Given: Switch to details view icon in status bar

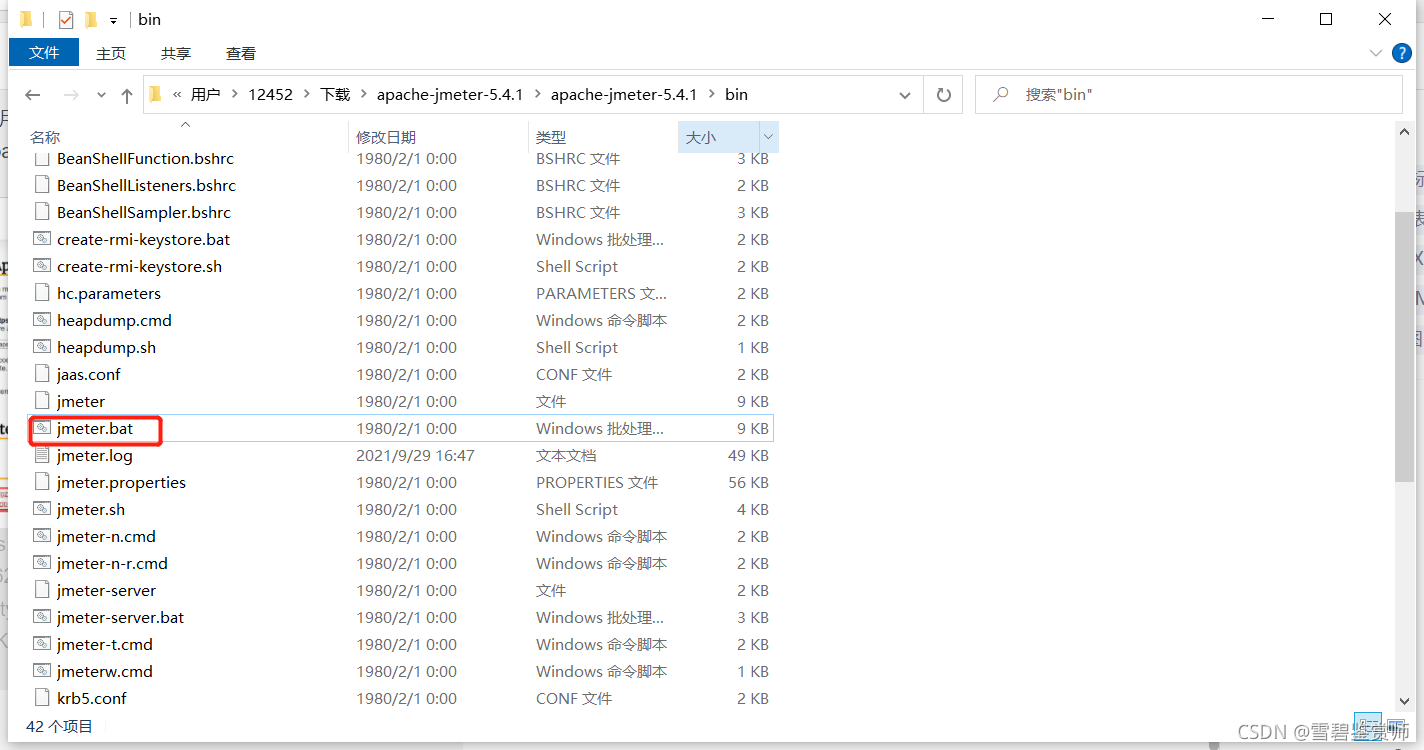Looking at the screenshot, I should 1368,727.
